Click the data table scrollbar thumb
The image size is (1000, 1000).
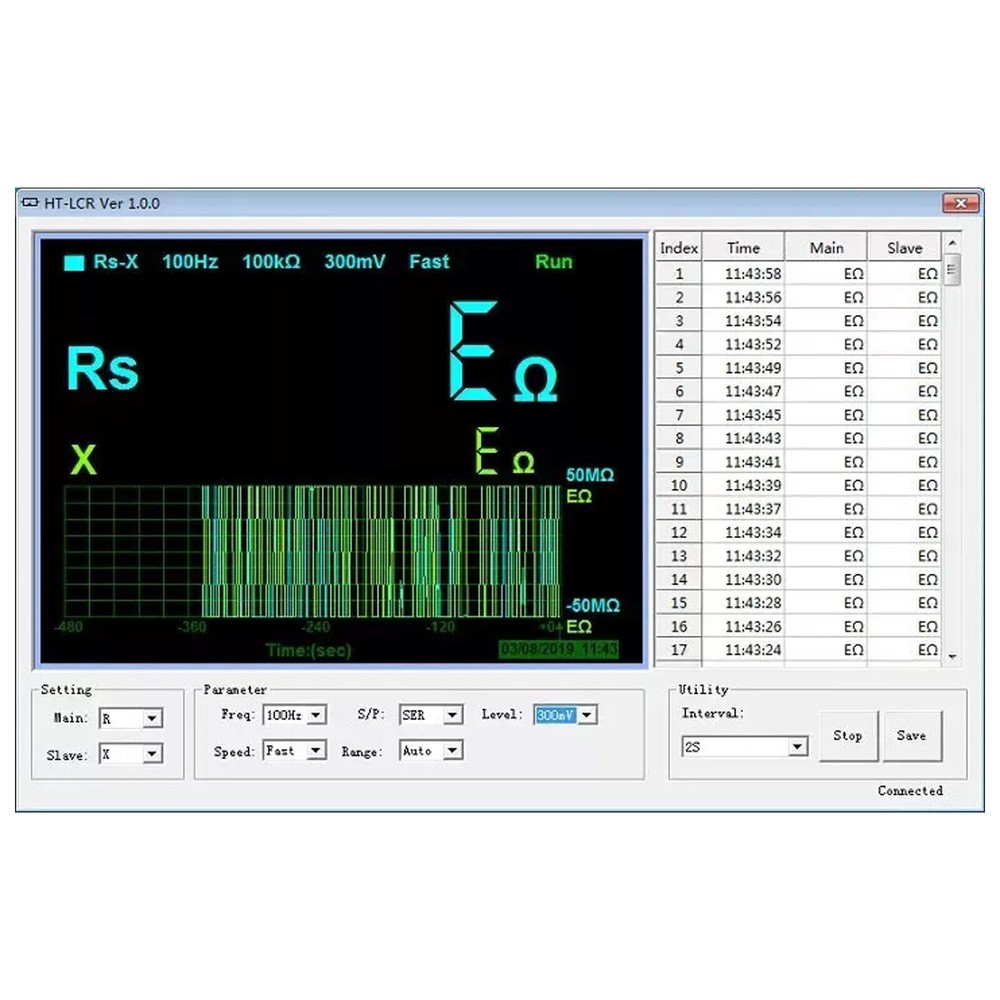(x=952, y=270)
